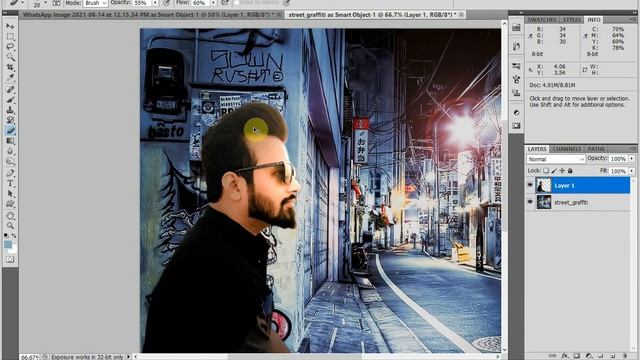640x360 pixels.
Task: Select the Magic Wand tool
Action: click(10, 57)
